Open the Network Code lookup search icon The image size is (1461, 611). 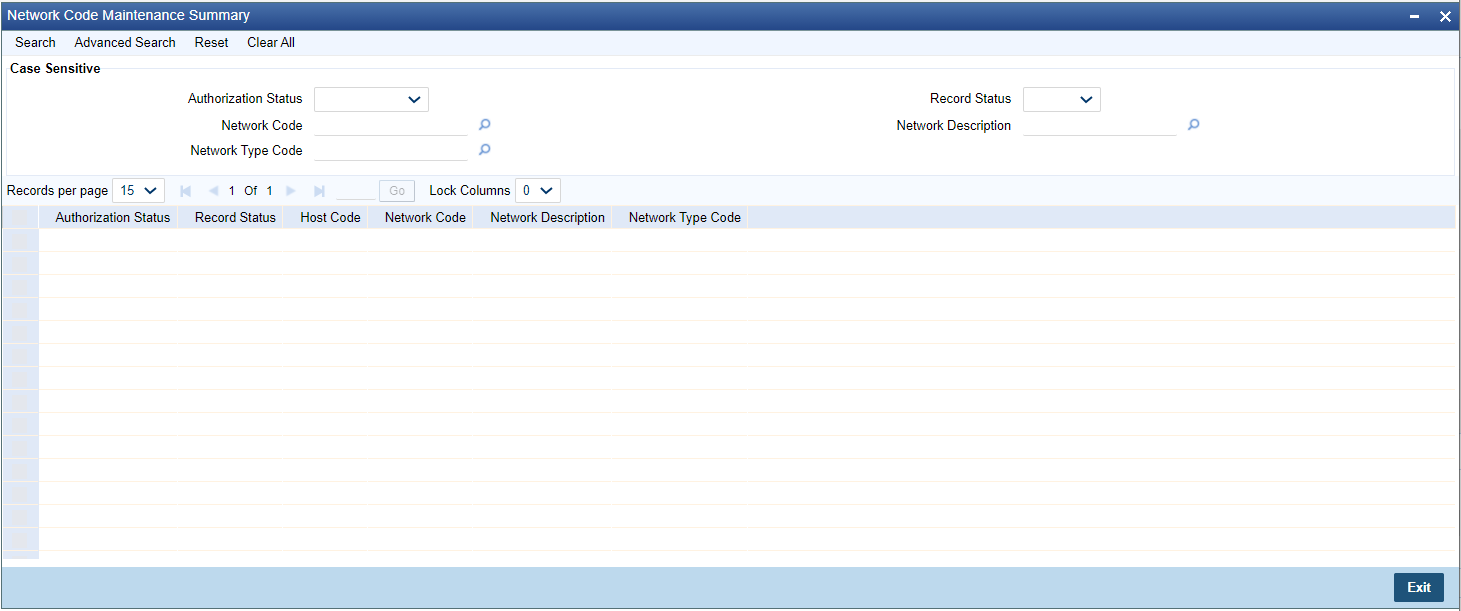[485, 125]
